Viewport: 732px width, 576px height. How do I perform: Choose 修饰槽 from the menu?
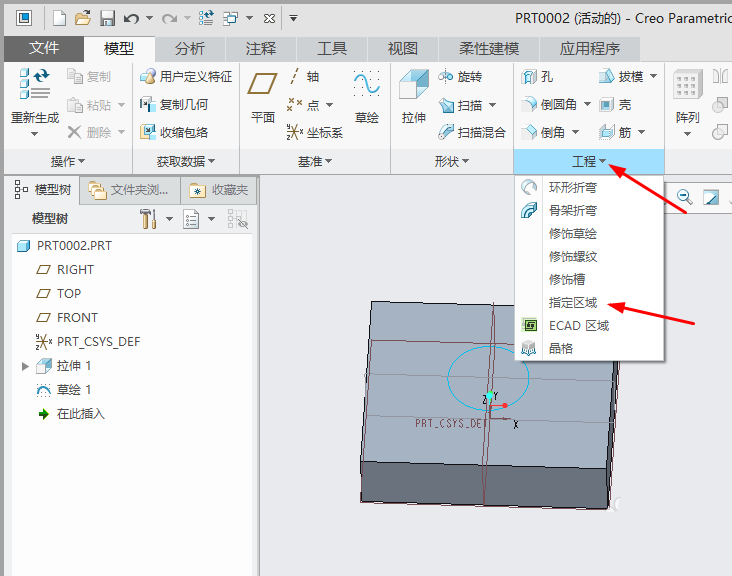[x=589, y=279]
